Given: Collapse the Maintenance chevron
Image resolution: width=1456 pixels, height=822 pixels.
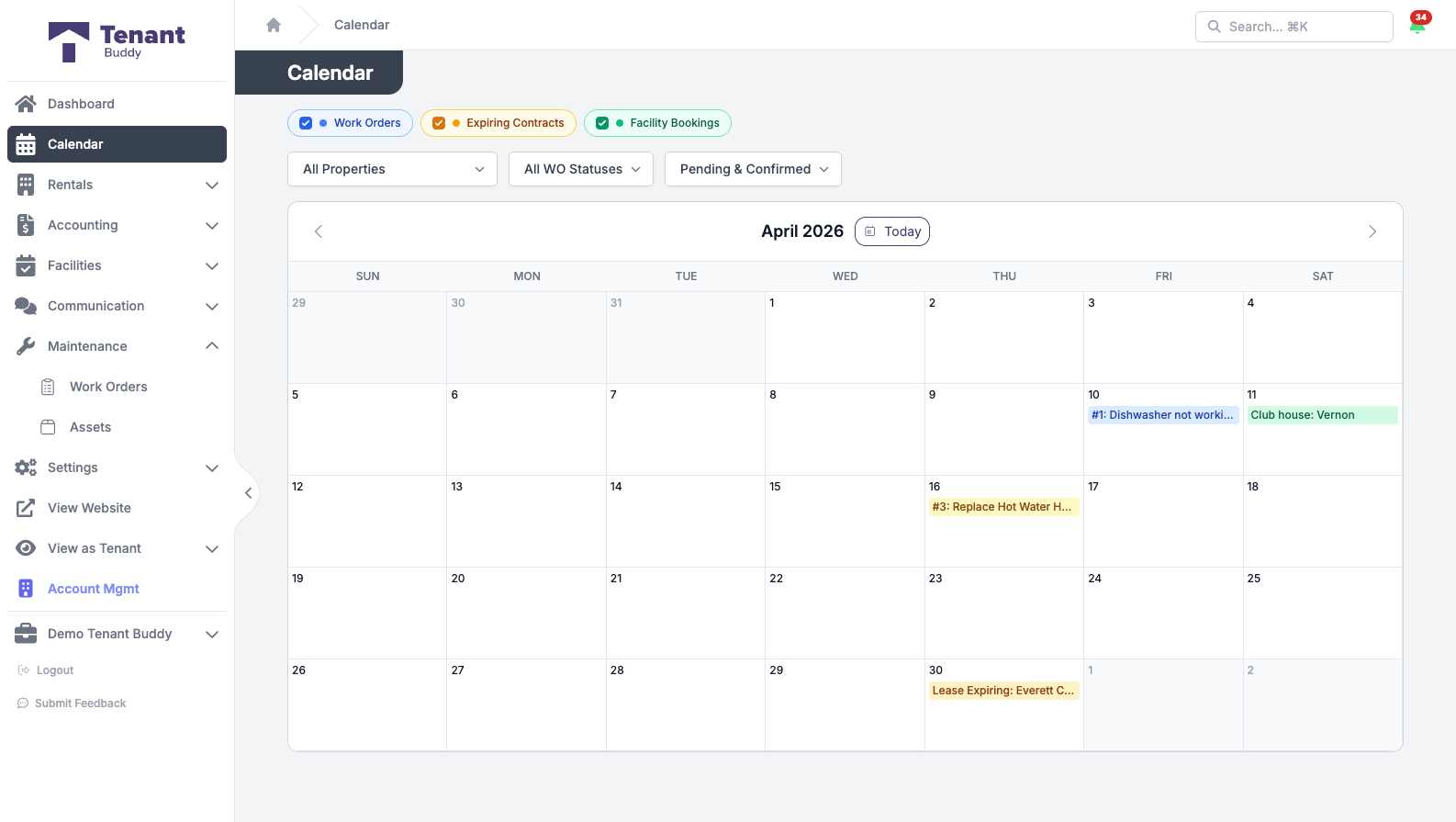Looking at the screenshot, I should (x=212, y=346).
